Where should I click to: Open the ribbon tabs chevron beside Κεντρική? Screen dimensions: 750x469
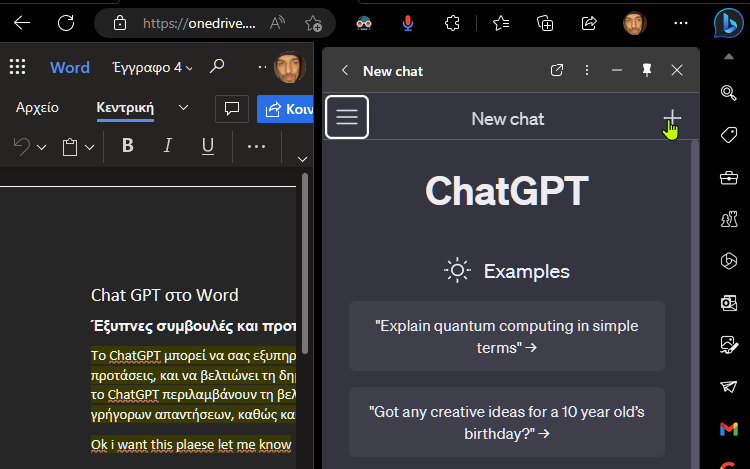(183, 108)
